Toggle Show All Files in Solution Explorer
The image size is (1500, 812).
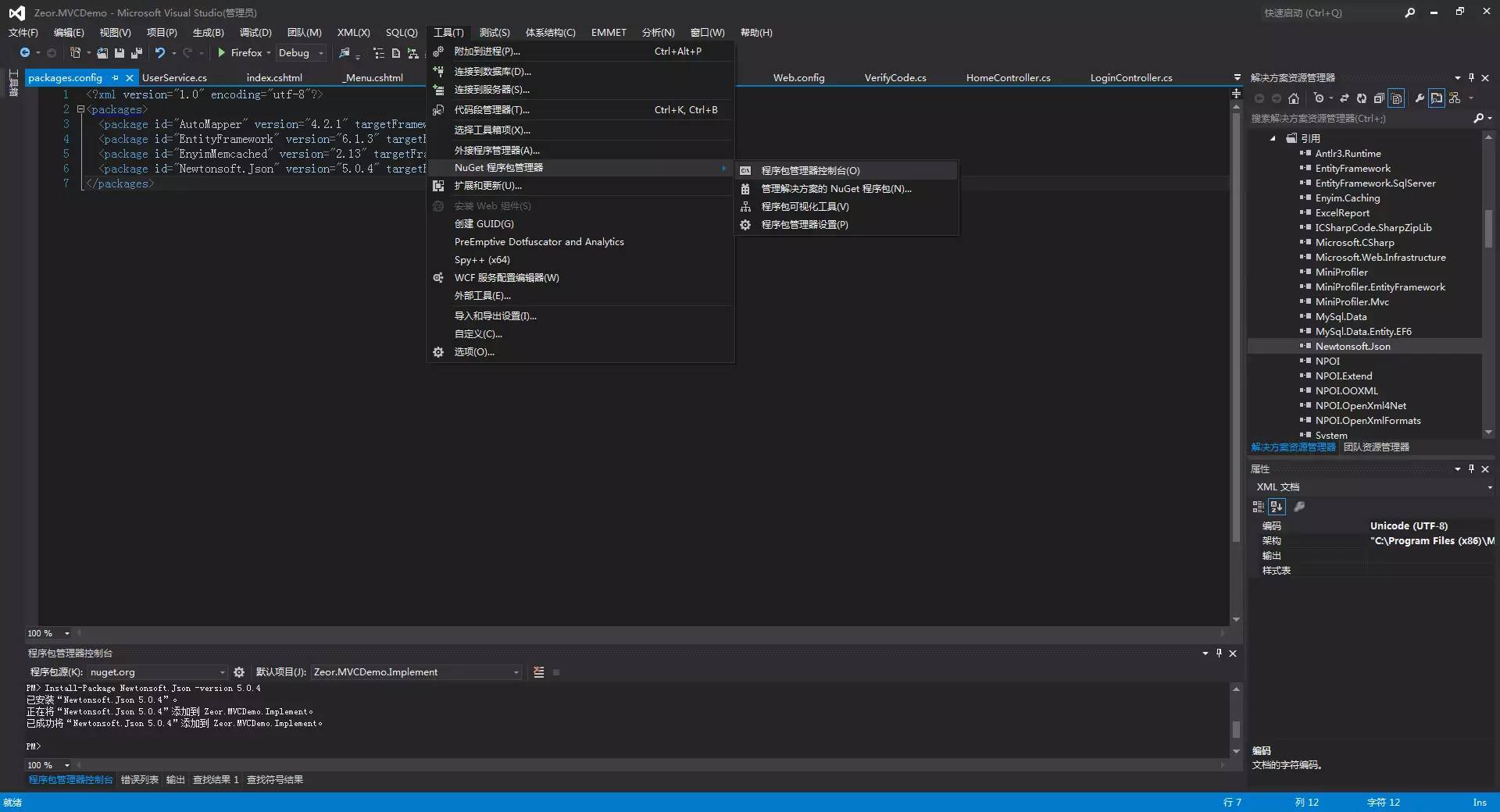tap(1397, 98)
